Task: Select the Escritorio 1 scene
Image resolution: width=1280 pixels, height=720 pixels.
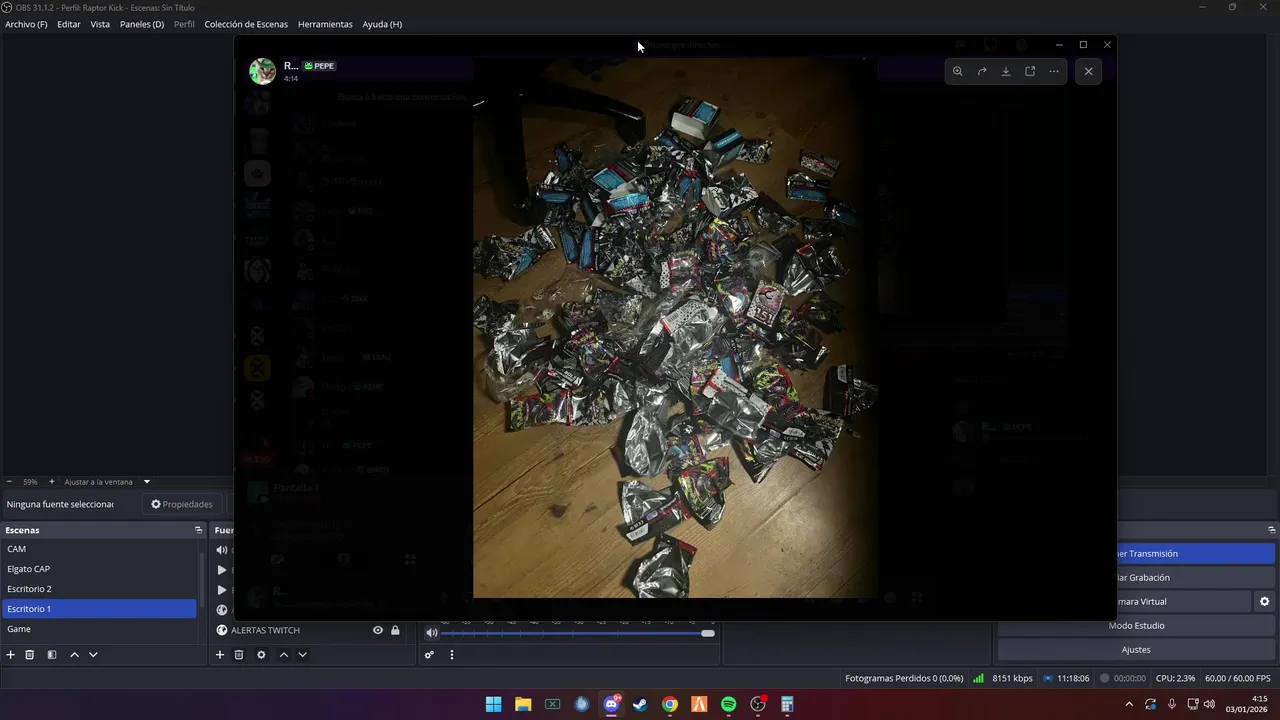Action: click(x=99, y=609)
